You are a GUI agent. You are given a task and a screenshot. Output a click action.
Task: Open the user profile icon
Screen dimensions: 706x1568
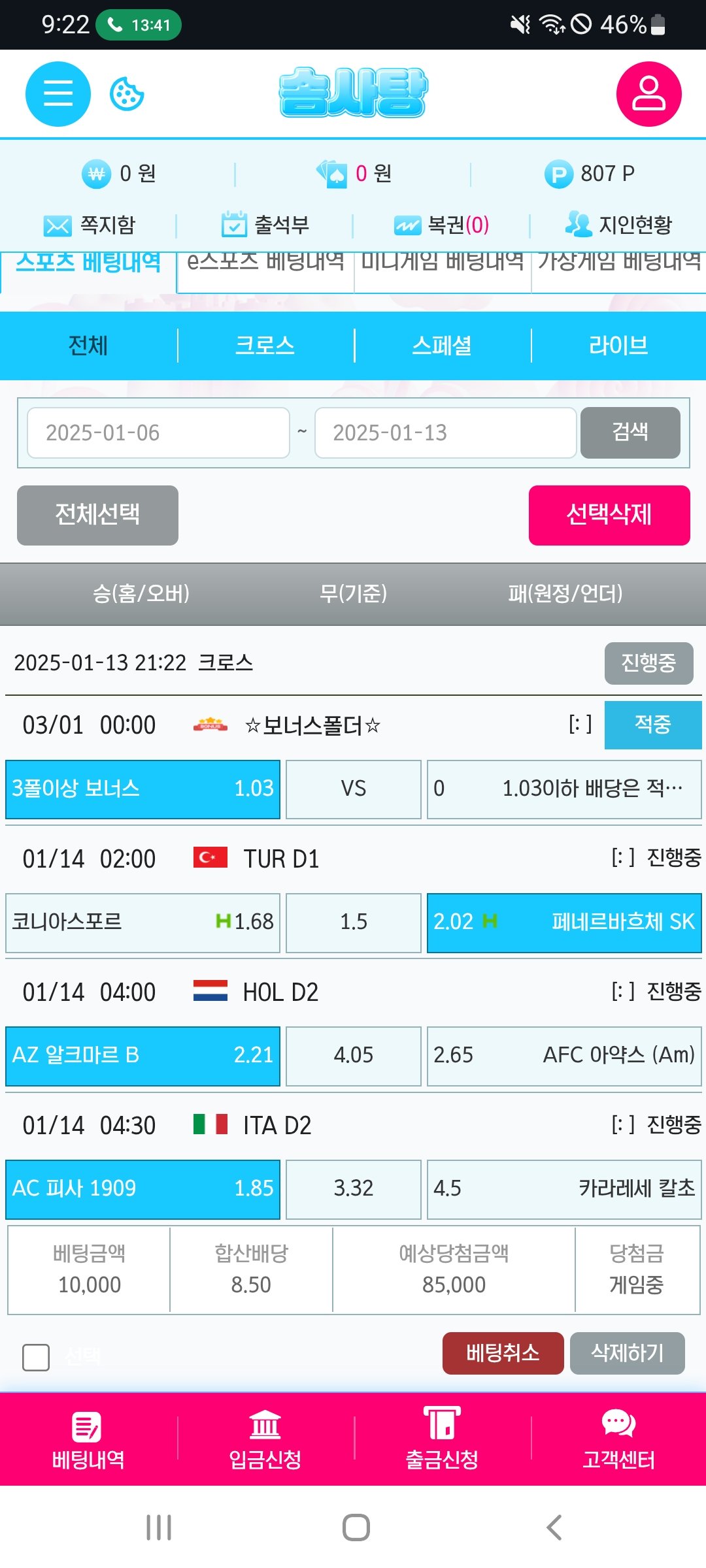pos(648,94)
